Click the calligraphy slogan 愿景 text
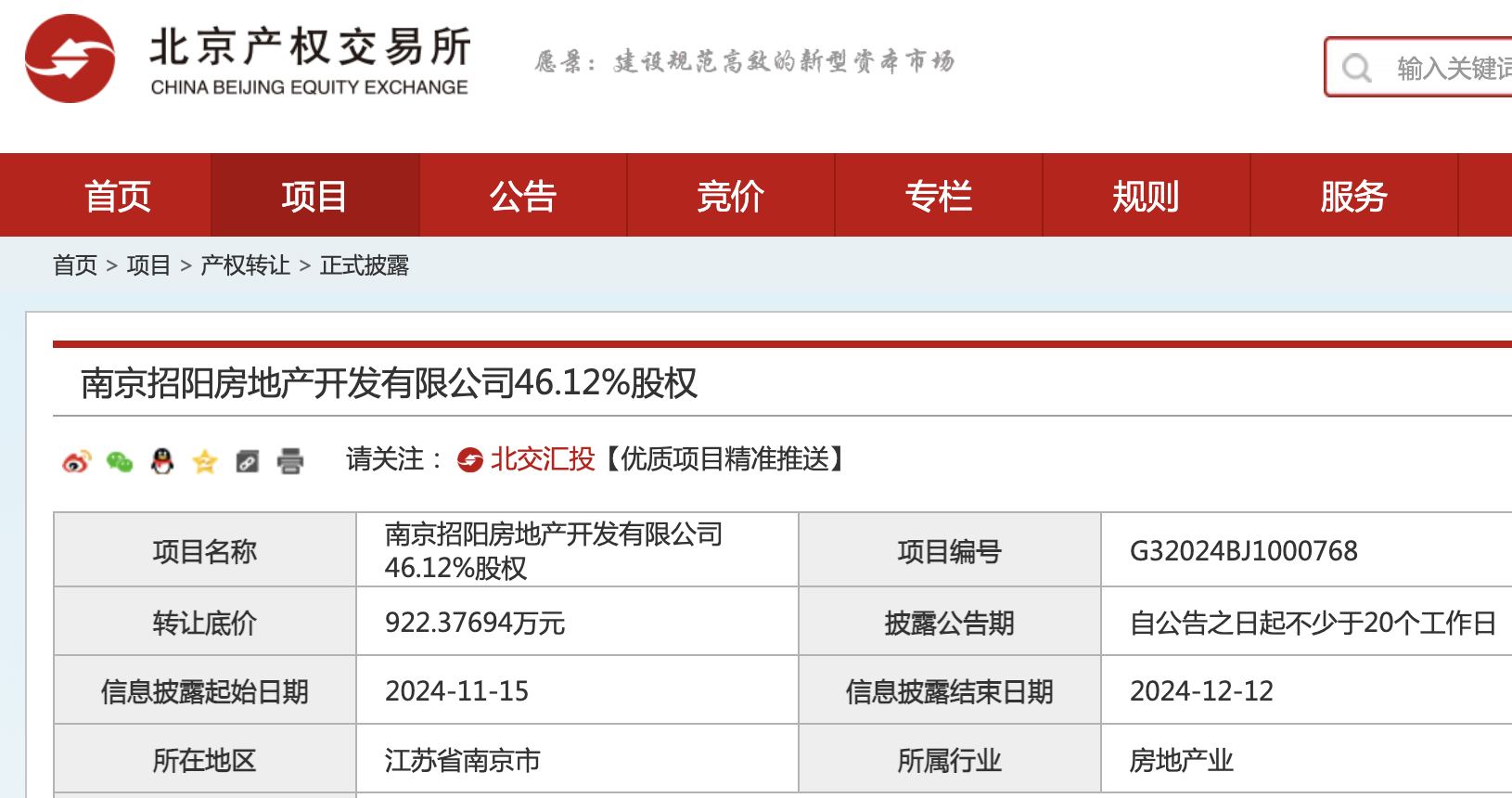Viewport: 1512px width, 798px height. 744,61
